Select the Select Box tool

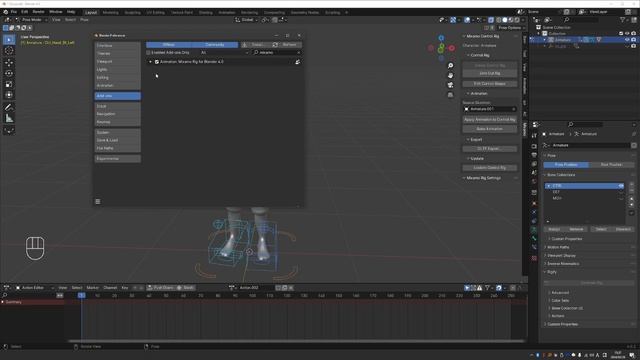9,40
